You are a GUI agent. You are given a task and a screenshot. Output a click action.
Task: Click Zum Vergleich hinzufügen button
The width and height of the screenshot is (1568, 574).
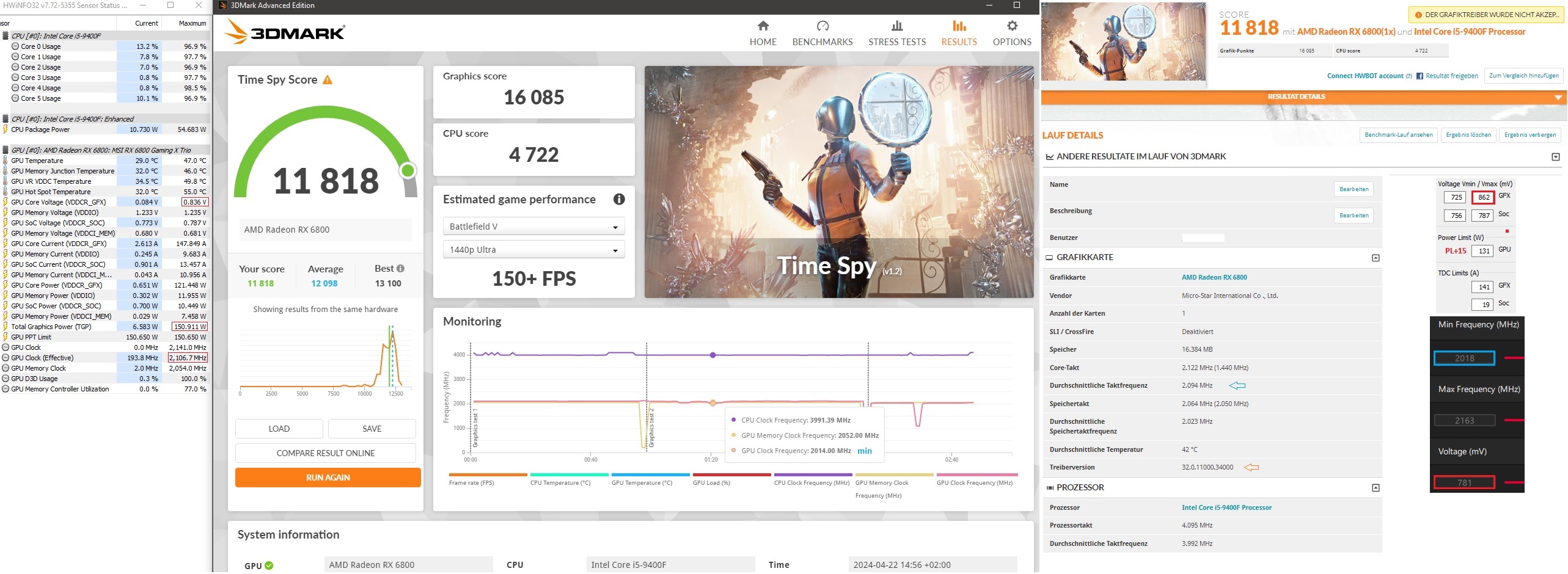tap(1523, 76)
